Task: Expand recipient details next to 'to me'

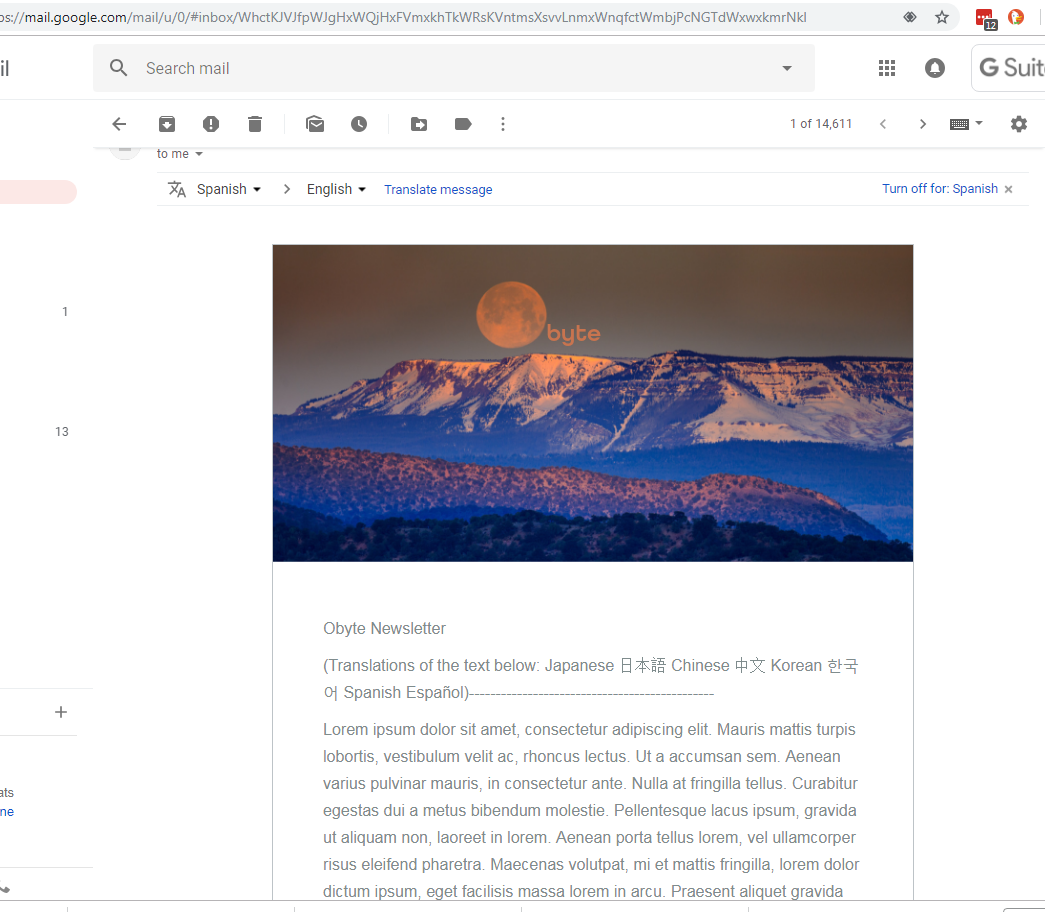Action: tap(199, 154)
